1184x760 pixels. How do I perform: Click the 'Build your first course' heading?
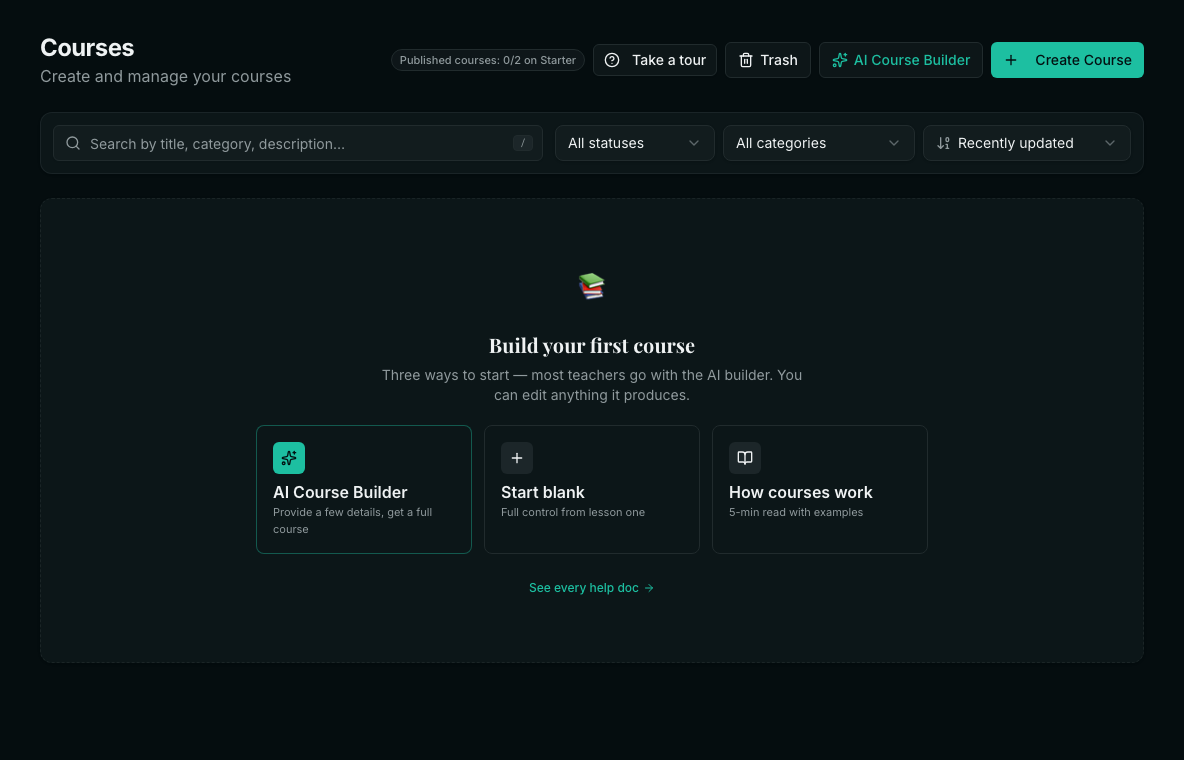(592, 345)
